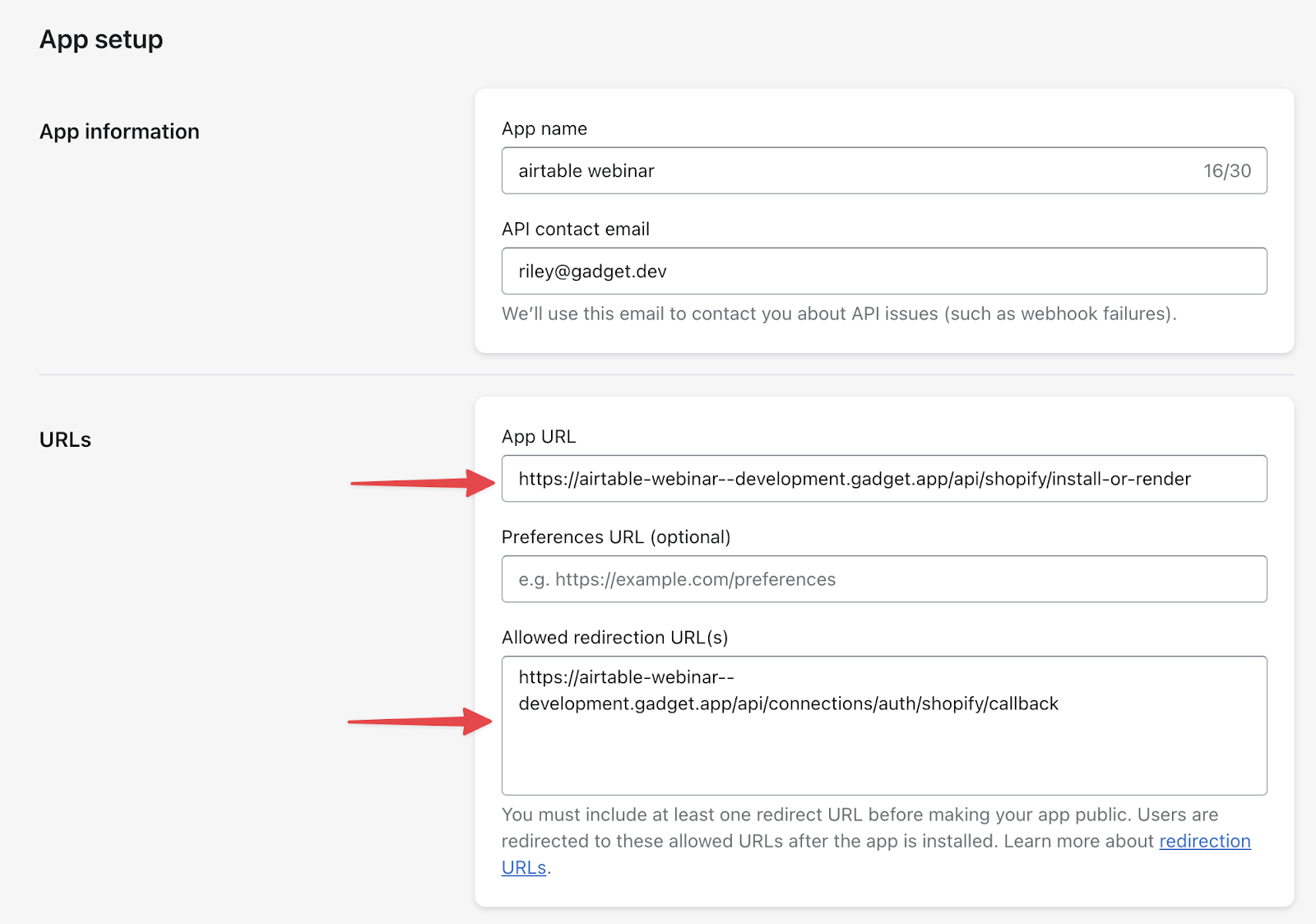1316x924 pixels.
Task: Click the App URL input field
Action: (884, 478)
